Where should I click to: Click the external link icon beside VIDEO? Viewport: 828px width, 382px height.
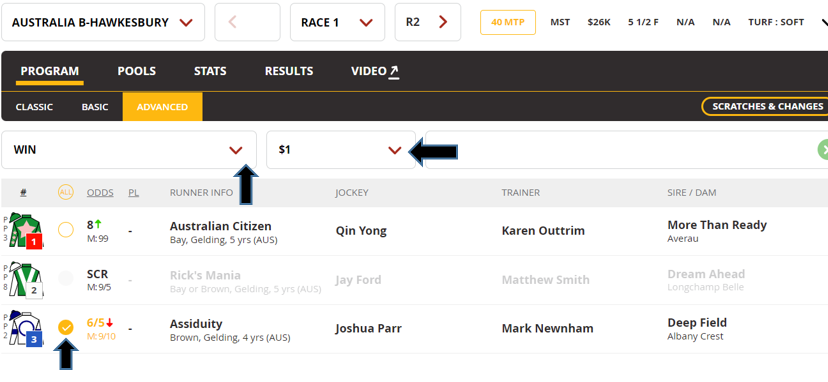pos(394,71)
